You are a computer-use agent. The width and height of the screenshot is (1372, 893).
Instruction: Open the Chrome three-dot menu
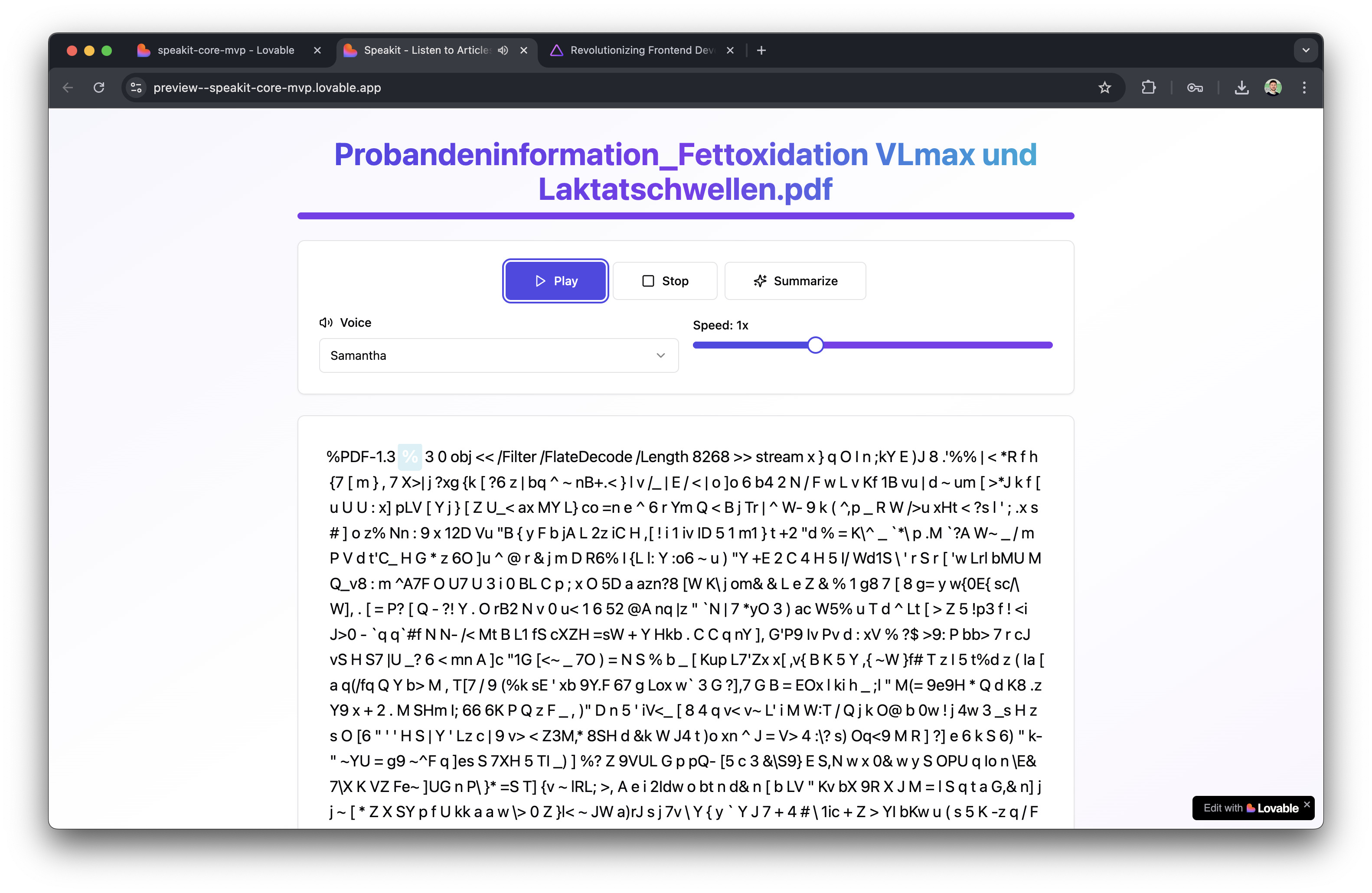[x=1304, y=88]
